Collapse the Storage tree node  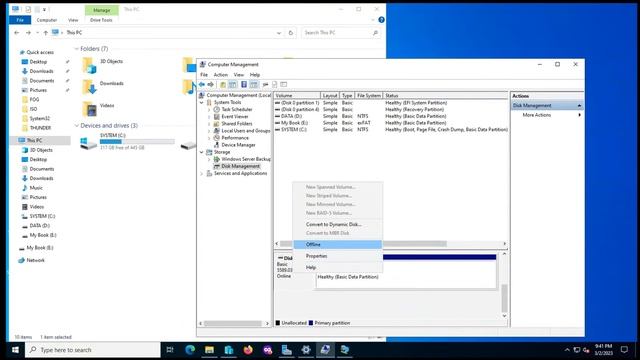(x=202, y=152)
